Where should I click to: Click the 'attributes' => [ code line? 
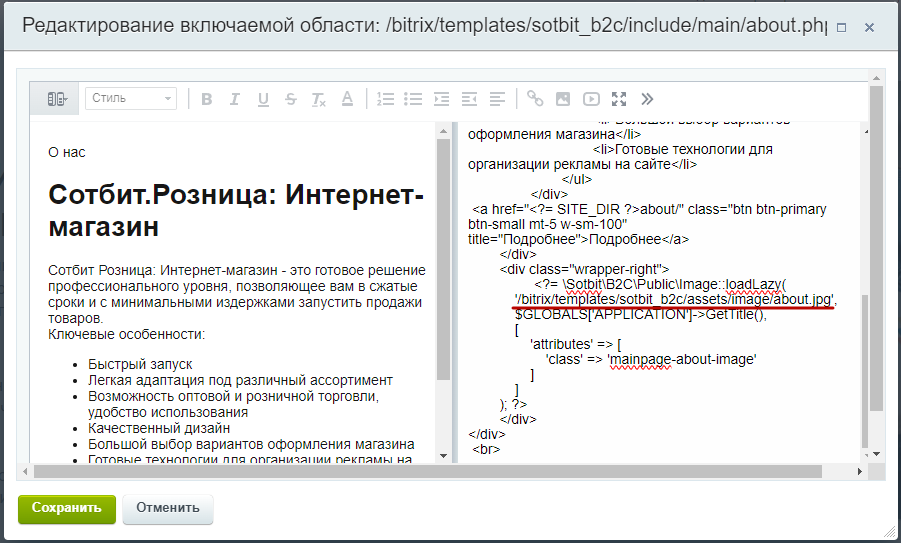point(576,344)
